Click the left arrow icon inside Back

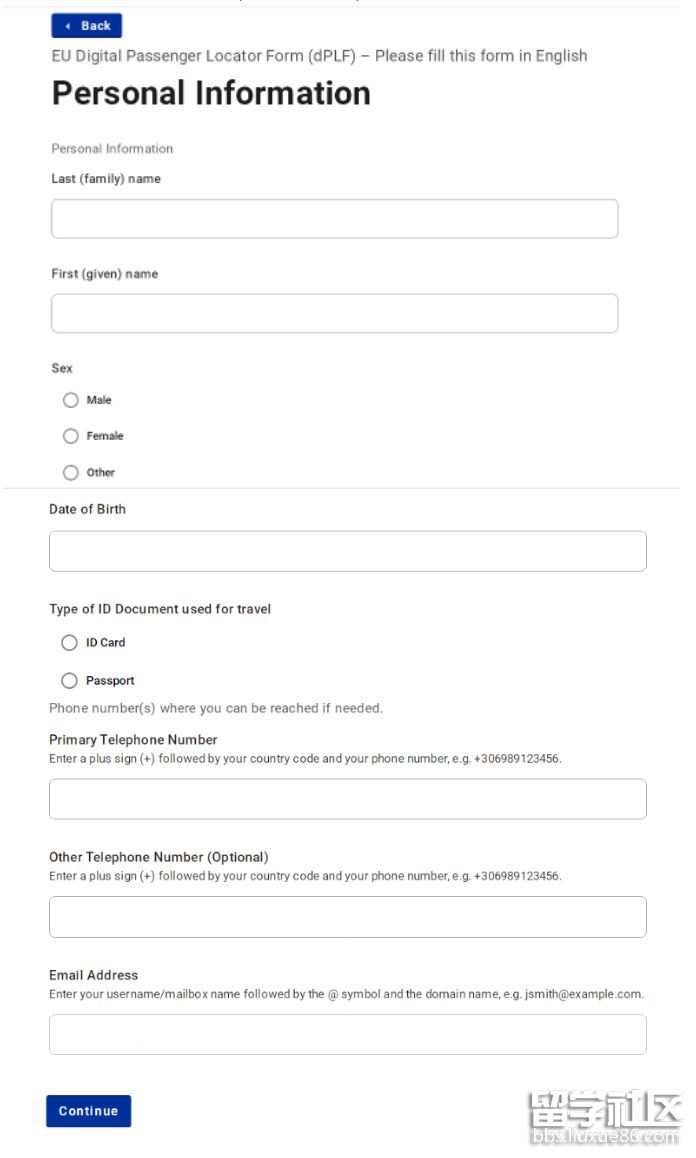(67, 26)
